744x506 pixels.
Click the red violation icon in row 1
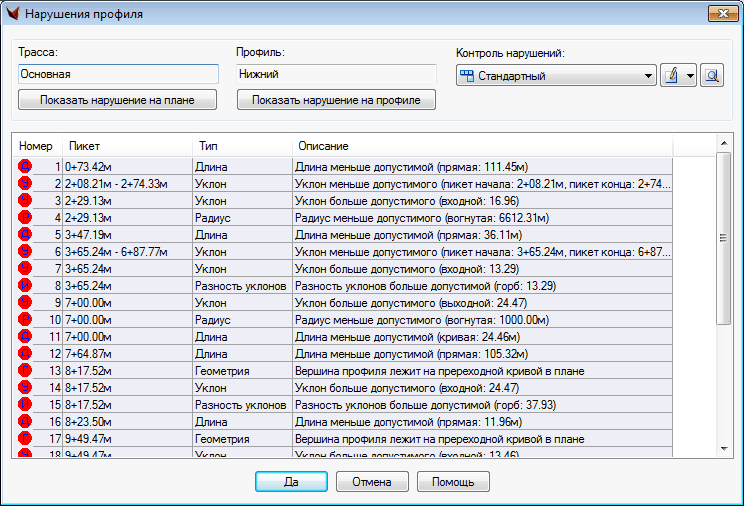tap(24, 166)
